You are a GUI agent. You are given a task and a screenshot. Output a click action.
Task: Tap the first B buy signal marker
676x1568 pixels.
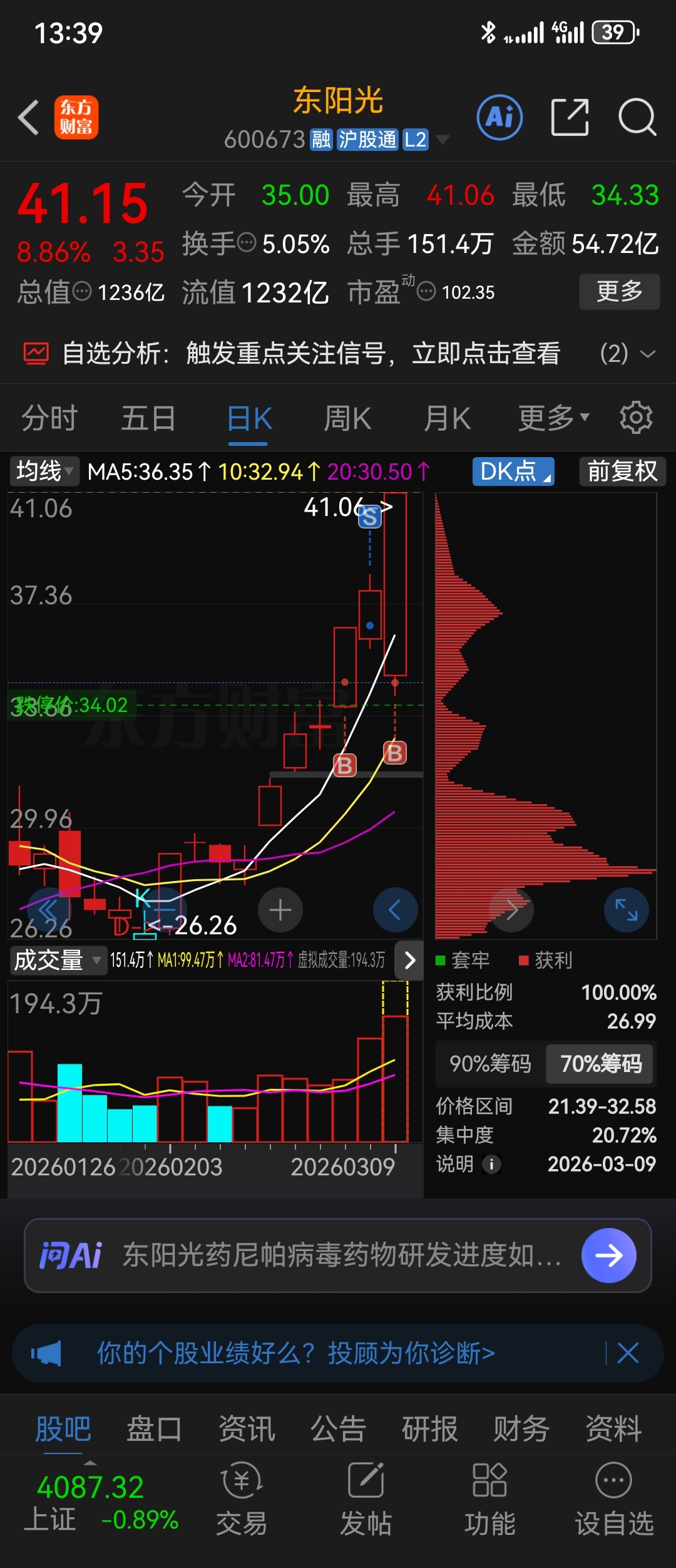pos(345,765)
